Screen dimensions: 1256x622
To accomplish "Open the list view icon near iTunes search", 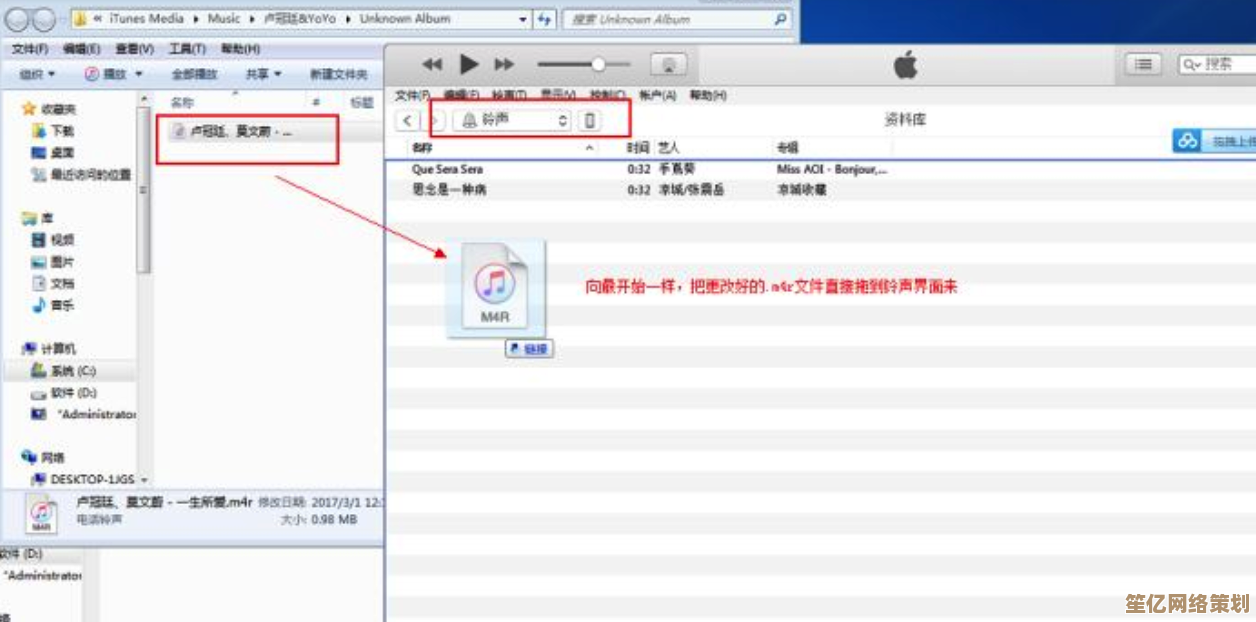I will point(1142,64).
